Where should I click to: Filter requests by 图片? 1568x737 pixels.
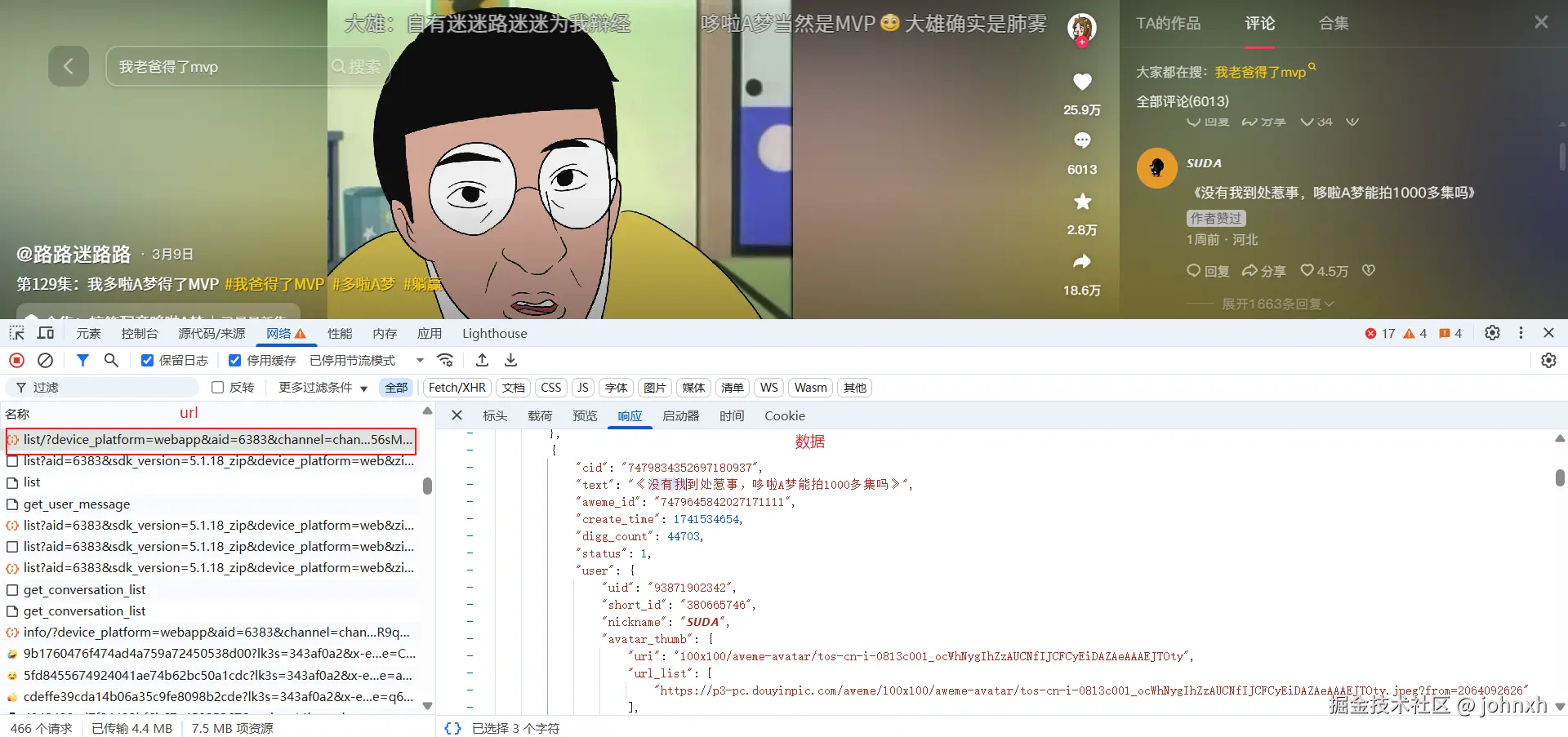(x=655, y=388)
